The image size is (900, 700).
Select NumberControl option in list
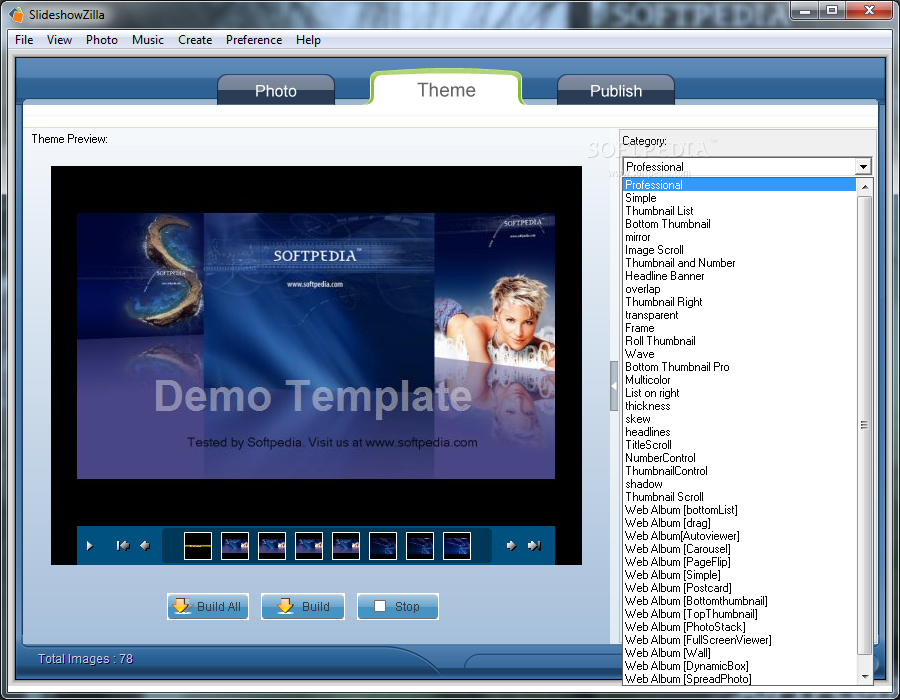coord(739,458)
